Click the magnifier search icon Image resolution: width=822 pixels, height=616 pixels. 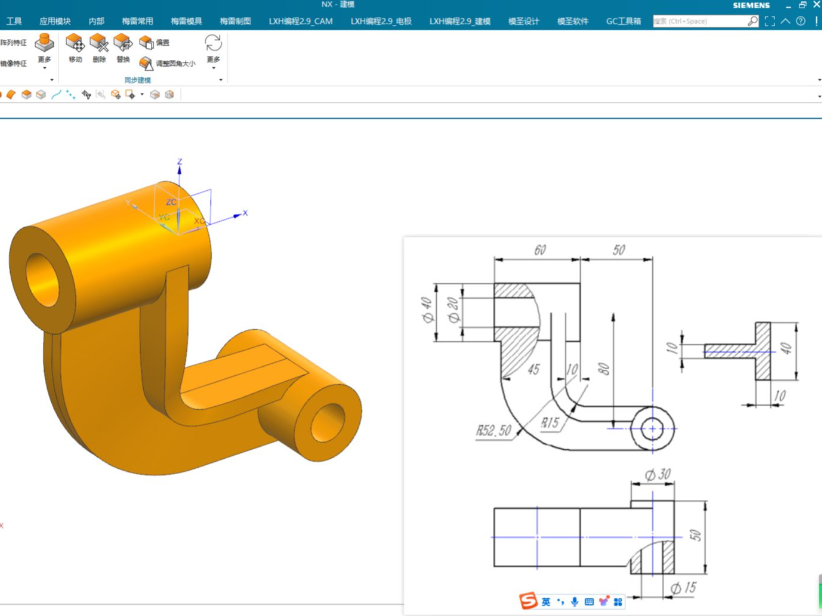click(x=753, y=21)
